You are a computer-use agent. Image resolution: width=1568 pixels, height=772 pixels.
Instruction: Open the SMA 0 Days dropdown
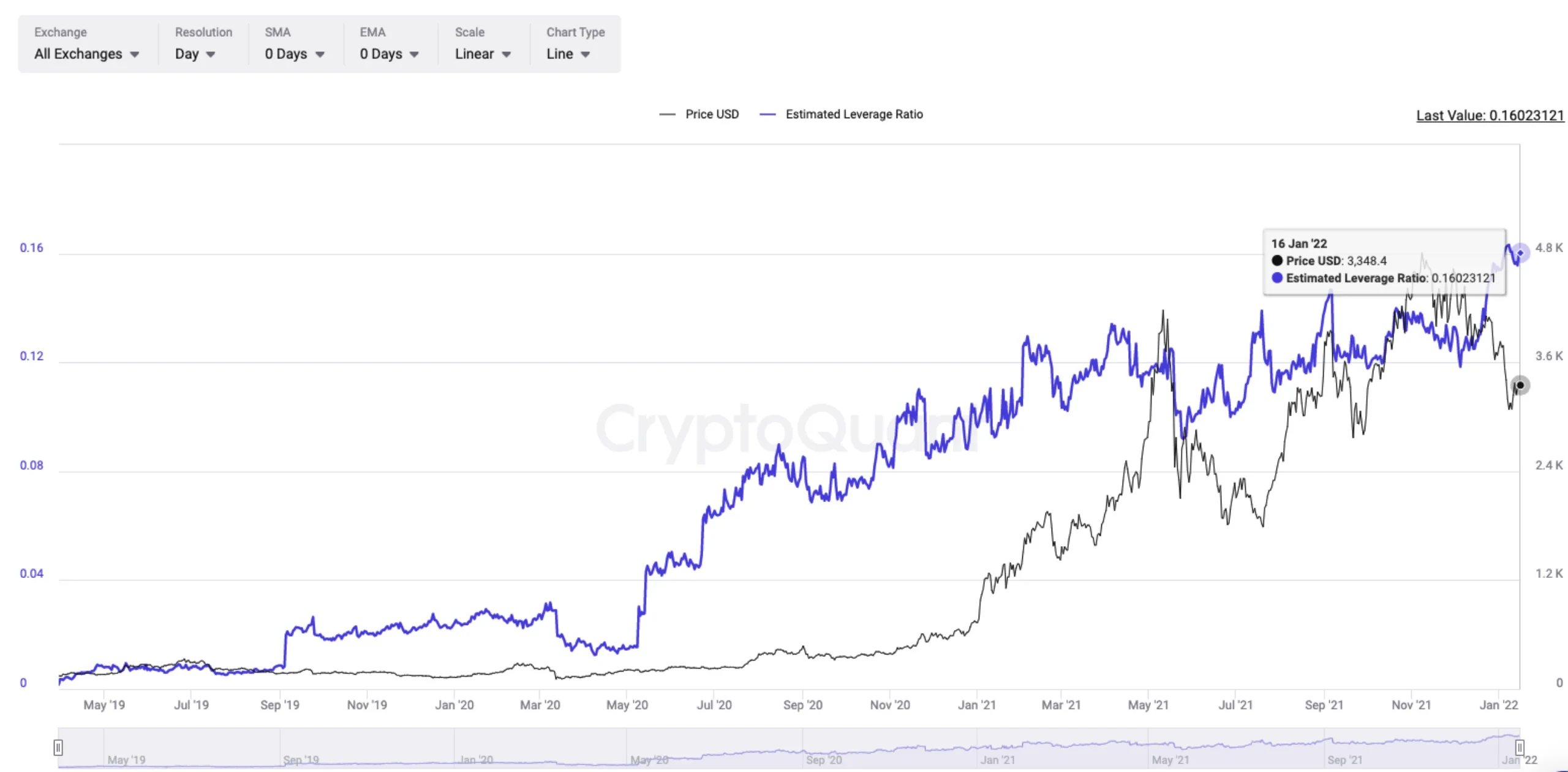tap(294, 54)
